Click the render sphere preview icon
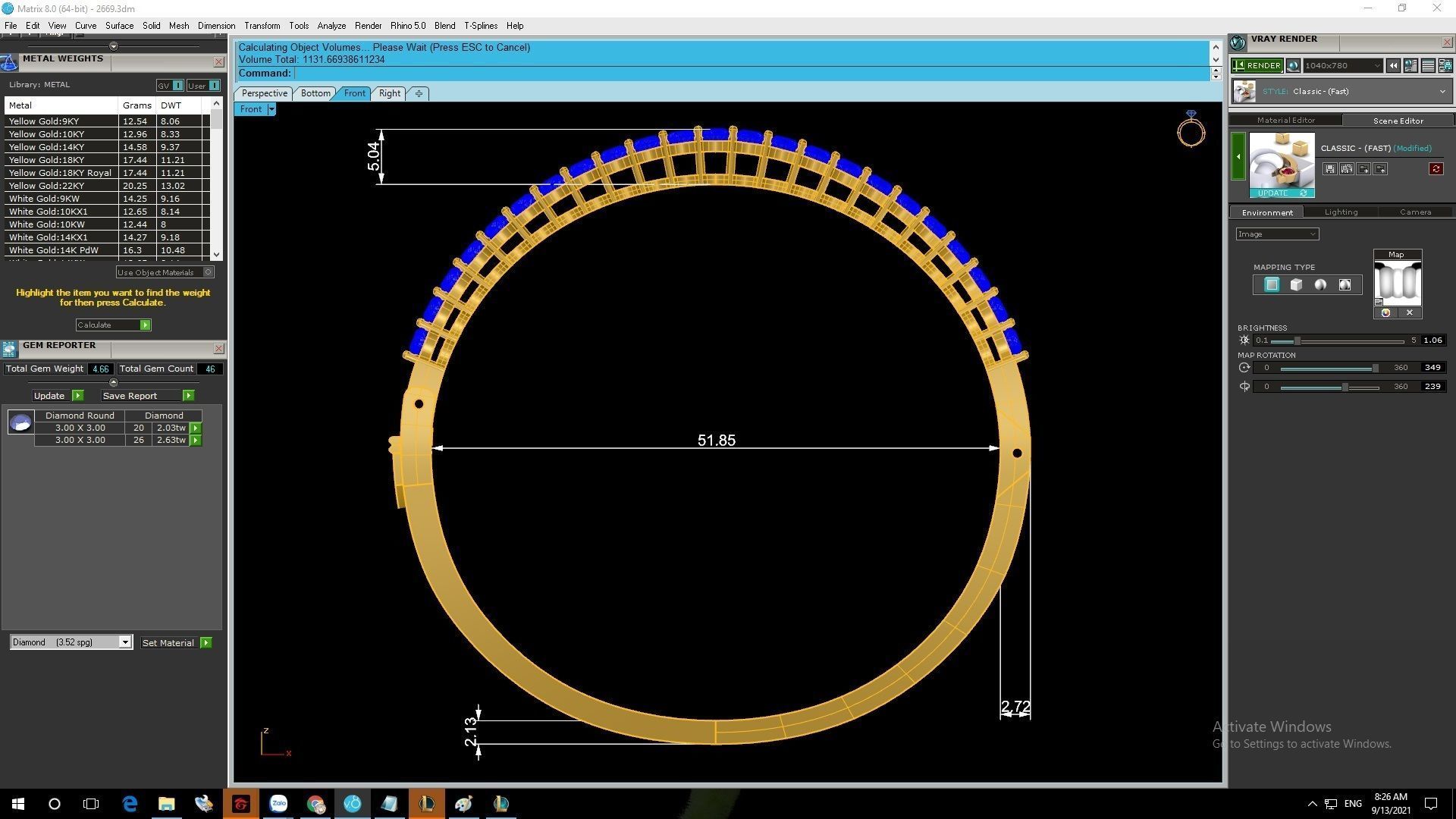This screenshot has width=1456, height=819. pos(1293,66)
